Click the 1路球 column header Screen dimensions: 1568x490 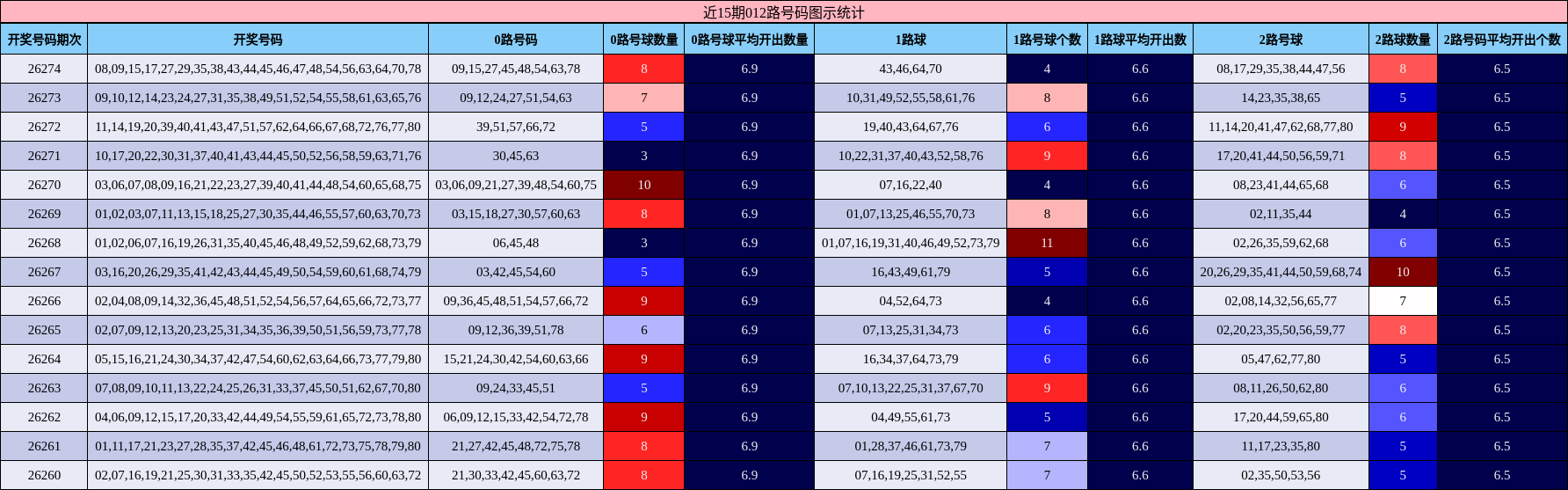coord(911,40)
